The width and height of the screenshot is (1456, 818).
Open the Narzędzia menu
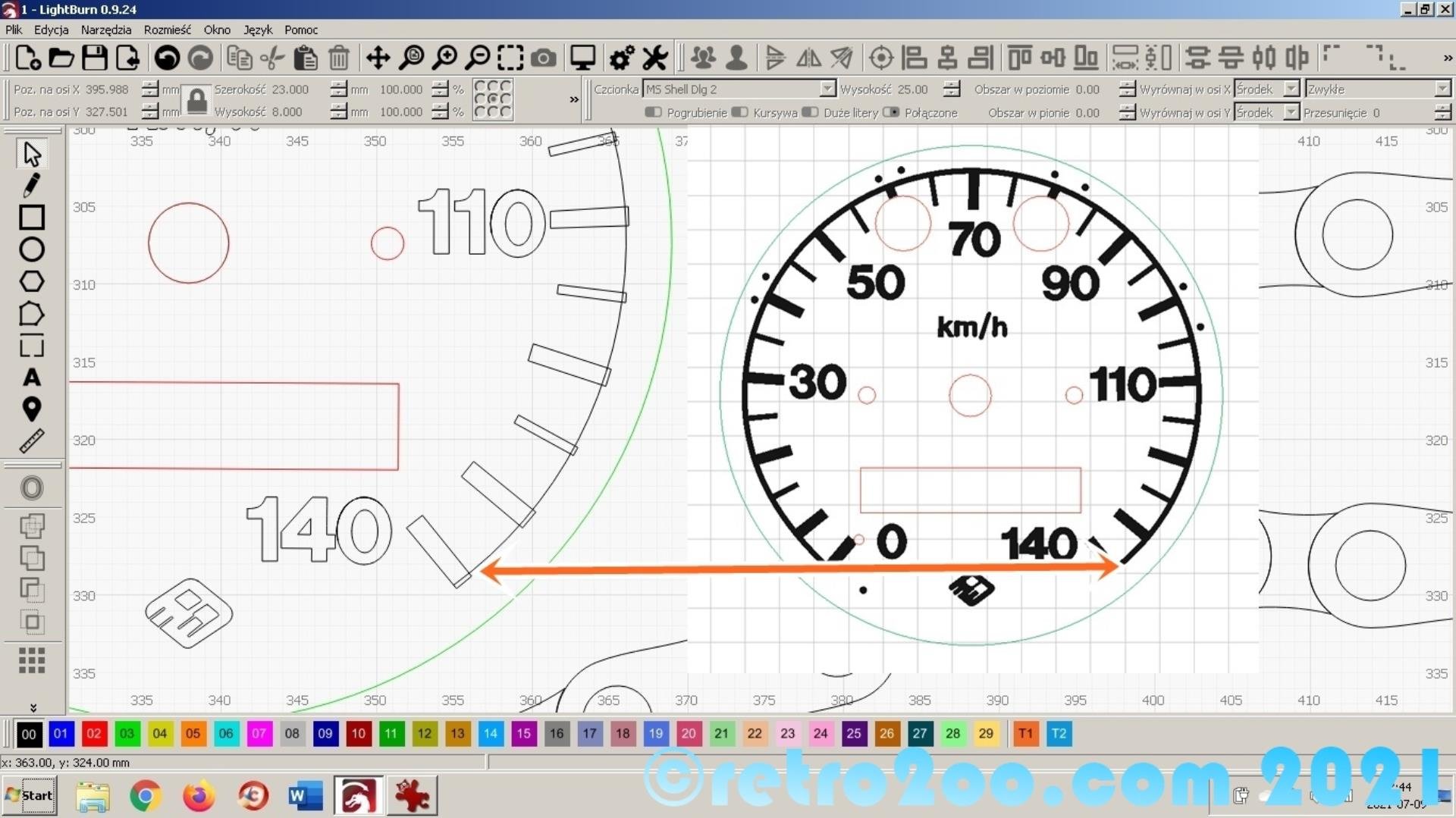coord(105,30)
